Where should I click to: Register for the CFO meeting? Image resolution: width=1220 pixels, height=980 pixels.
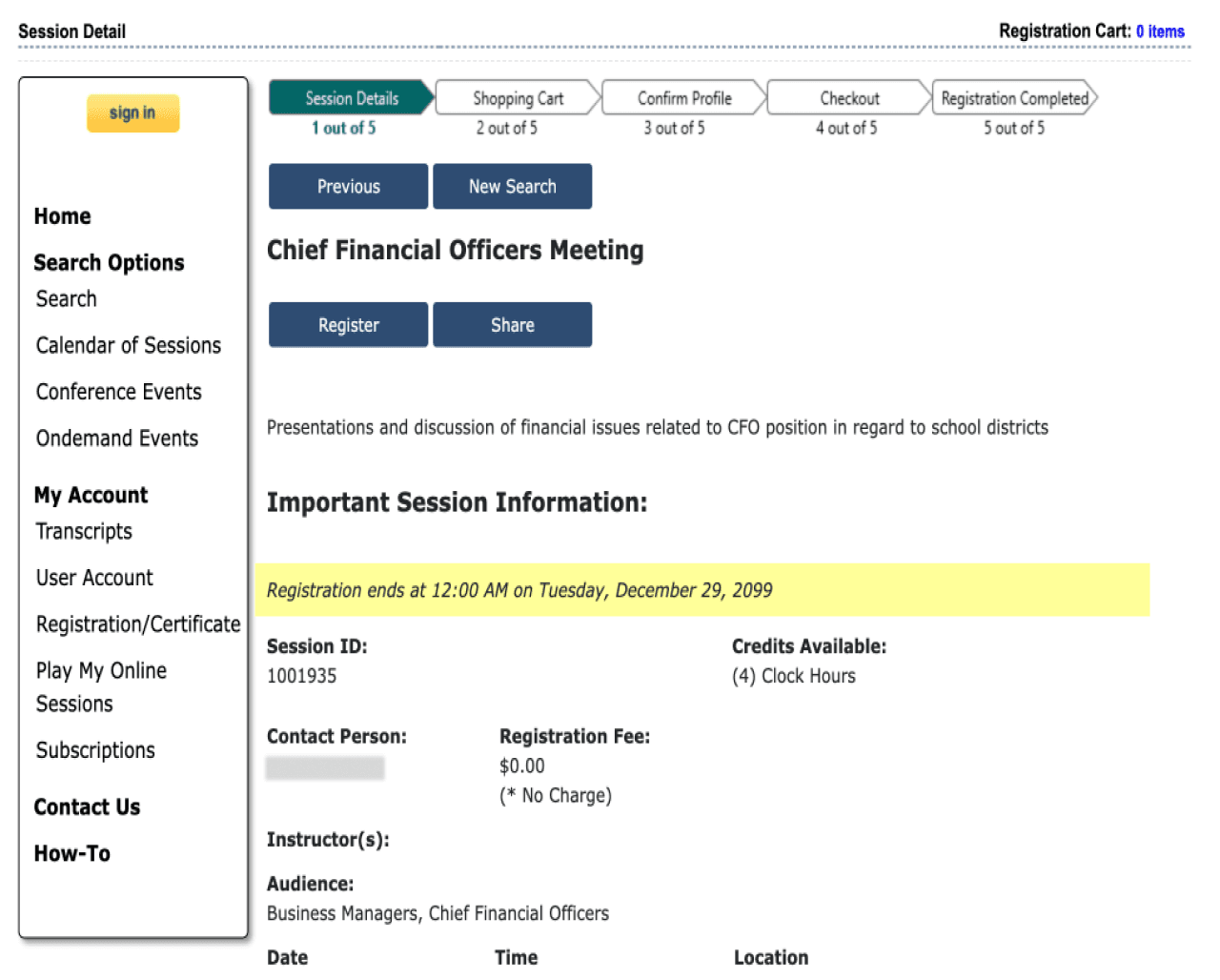348,325
